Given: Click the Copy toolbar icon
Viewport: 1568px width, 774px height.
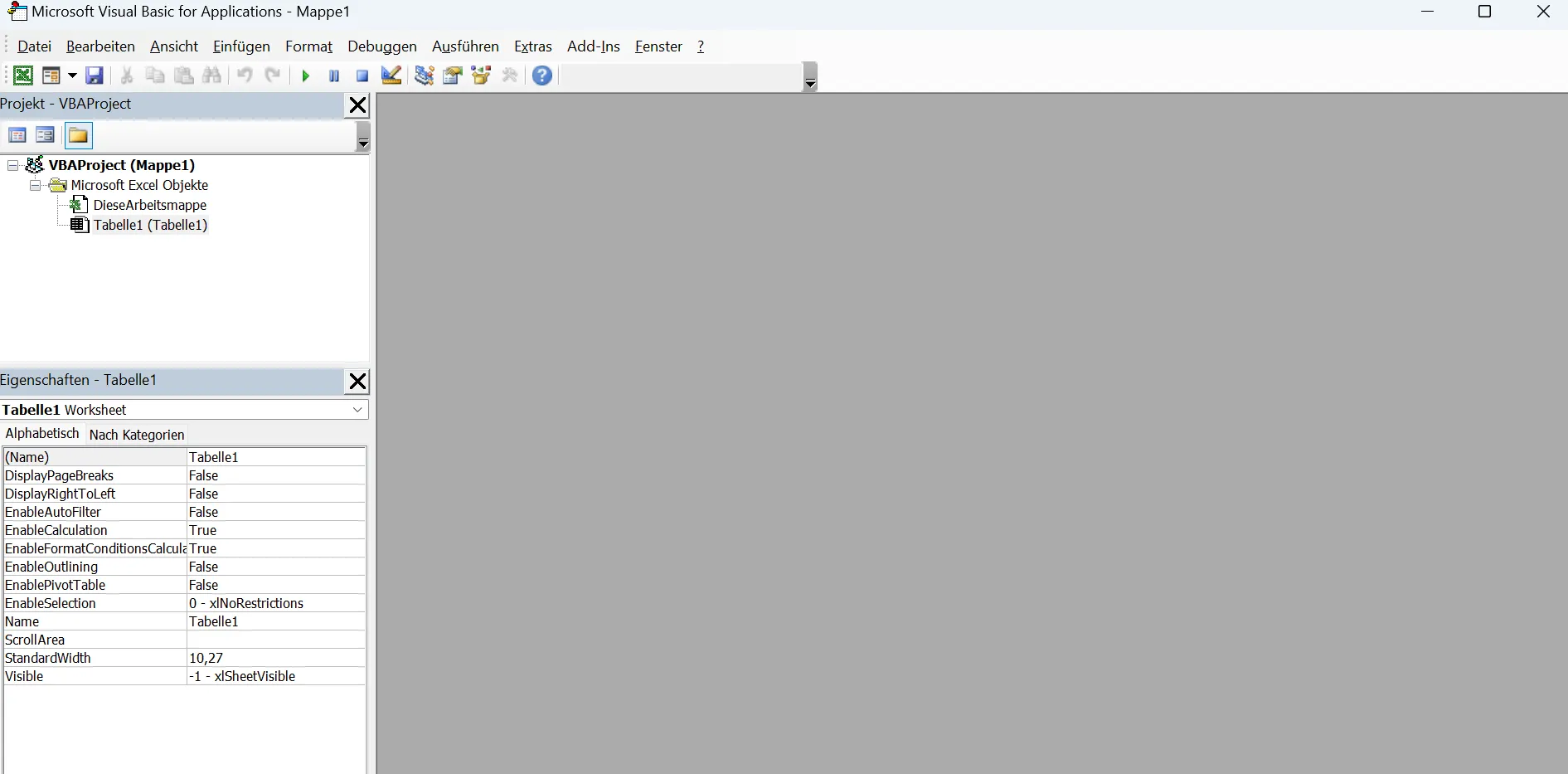Looking at the screenshot, I should coord(155,75).
